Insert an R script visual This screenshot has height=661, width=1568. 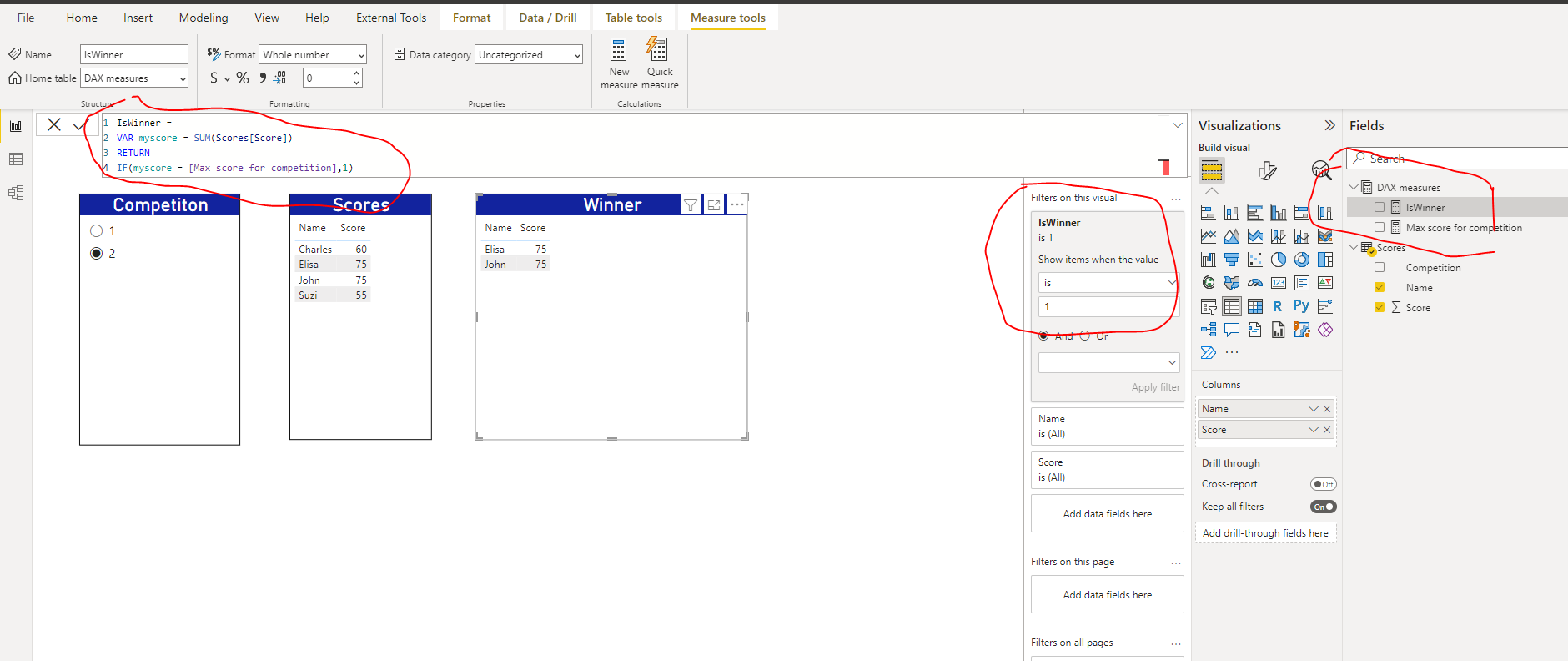tap(1279, 306)
